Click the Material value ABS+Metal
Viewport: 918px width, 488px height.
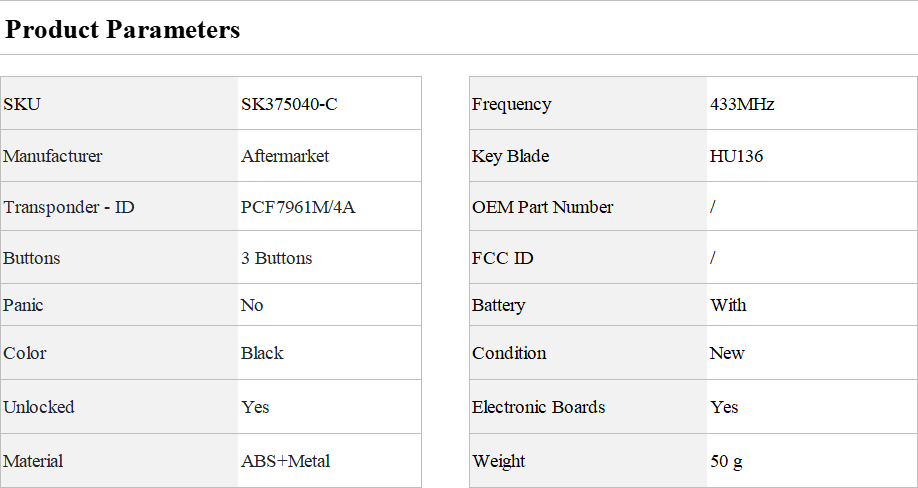pyautogui.click(x=285, y=461)
